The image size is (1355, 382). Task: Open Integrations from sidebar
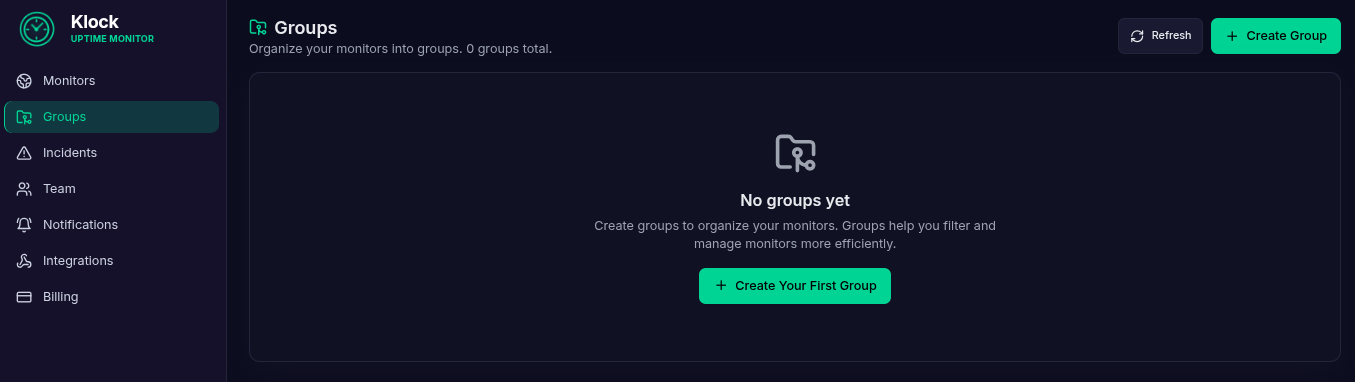(111, 261)
